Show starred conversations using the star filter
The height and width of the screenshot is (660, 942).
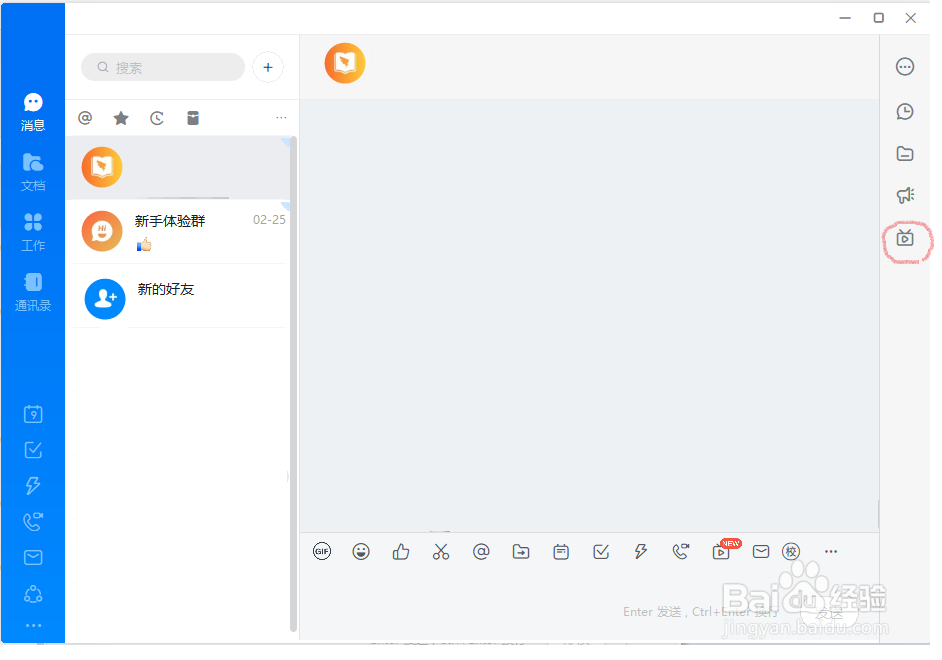pos(121,117)
